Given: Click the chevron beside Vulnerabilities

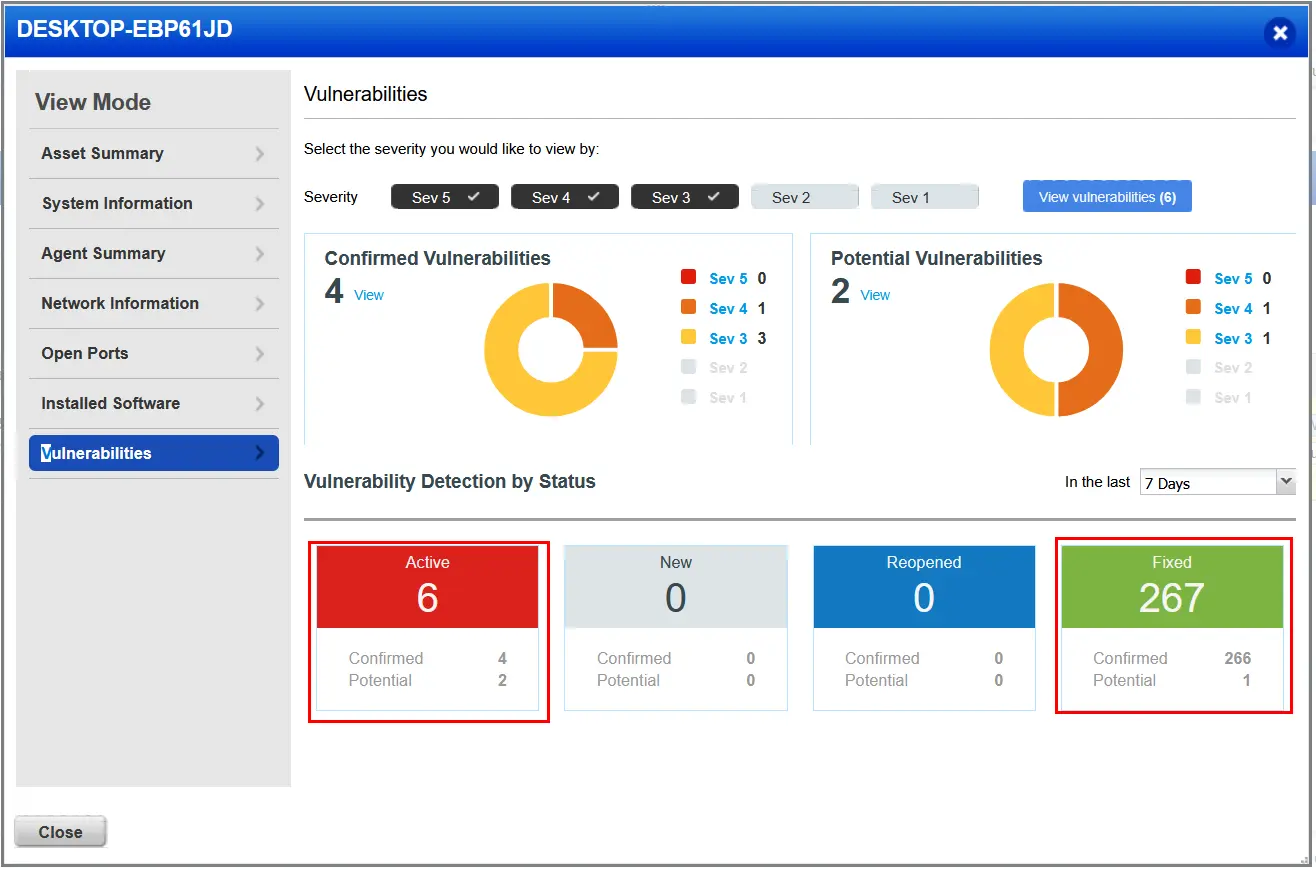Looking at the screenshot, I should [260, 453].
